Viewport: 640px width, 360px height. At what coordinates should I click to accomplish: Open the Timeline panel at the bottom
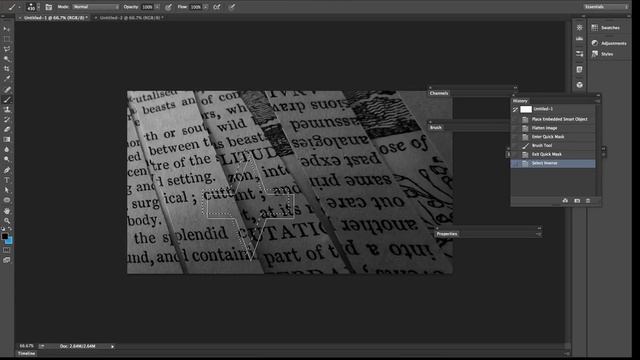point(27,353)
